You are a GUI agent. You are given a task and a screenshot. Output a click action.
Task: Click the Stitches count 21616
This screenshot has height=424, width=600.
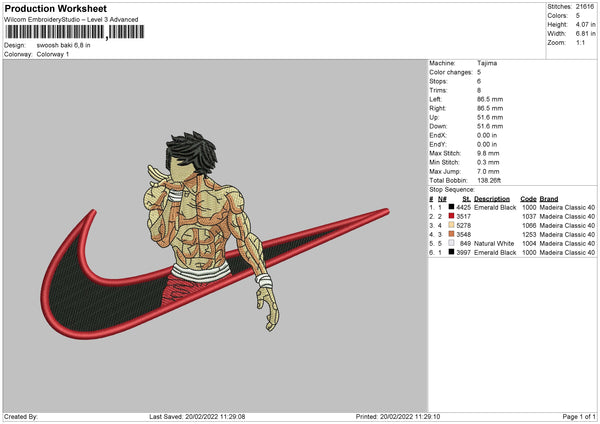(x=585, y=7)
